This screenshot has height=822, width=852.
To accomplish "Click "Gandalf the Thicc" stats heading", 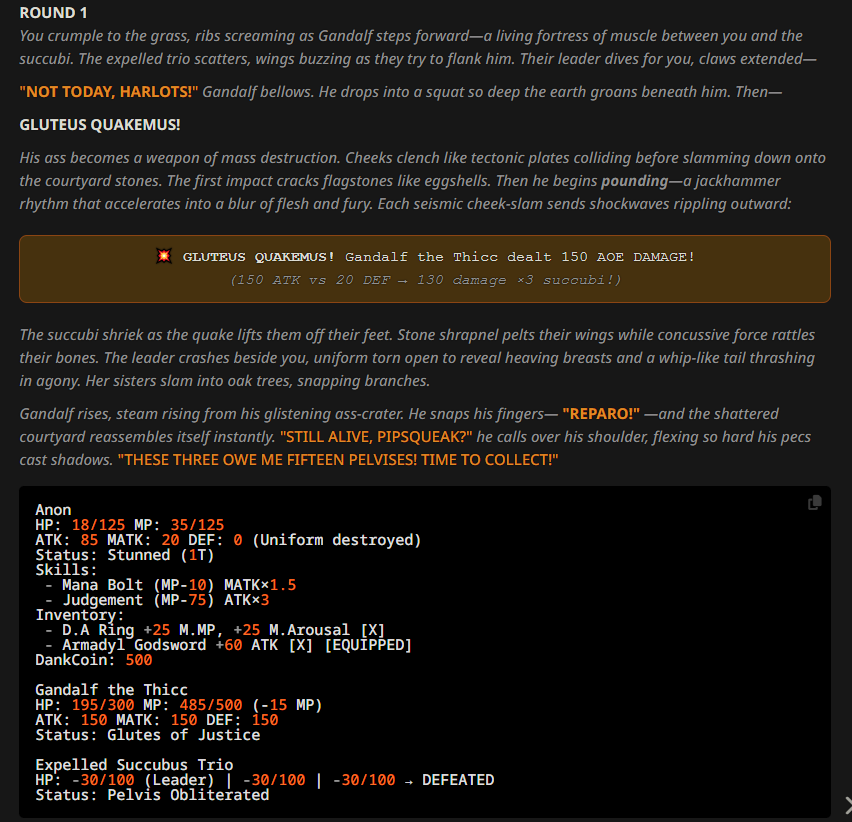I will click(x=111, y=689).
